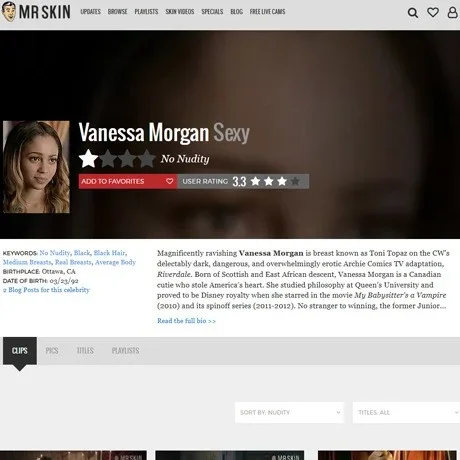Screen dimensions: 460x460
Task: Click the first large rating star
Action: coord(88,159)
